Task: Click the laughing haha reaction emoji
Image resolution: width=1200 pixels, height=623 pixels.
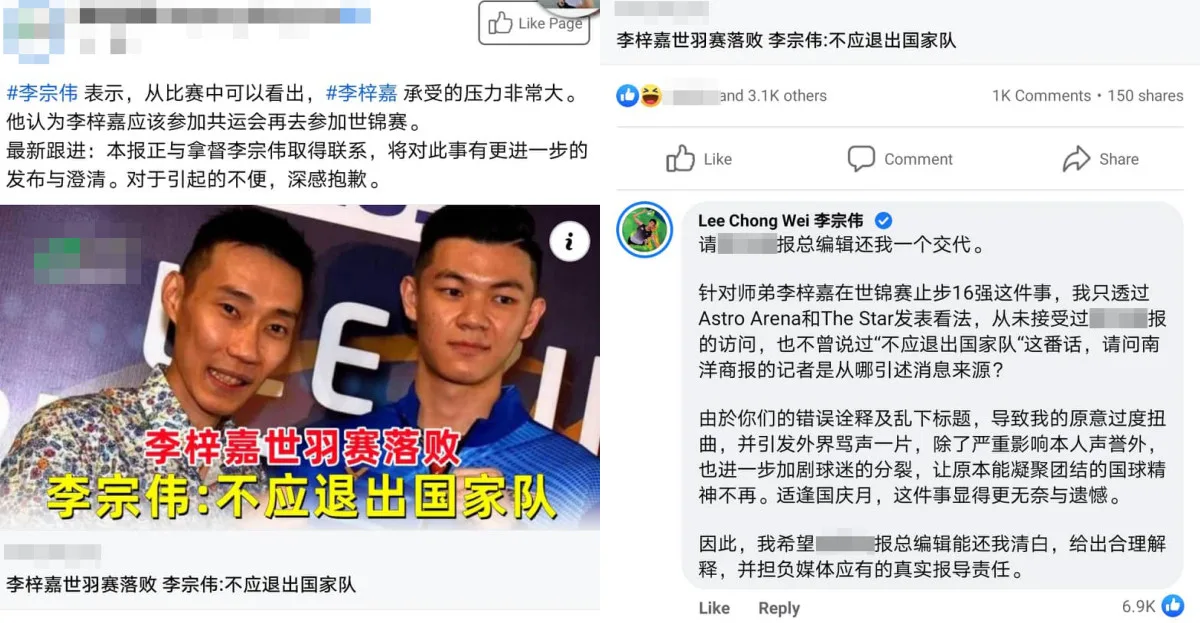Action: pyautogui.click(x=650, y=96)
